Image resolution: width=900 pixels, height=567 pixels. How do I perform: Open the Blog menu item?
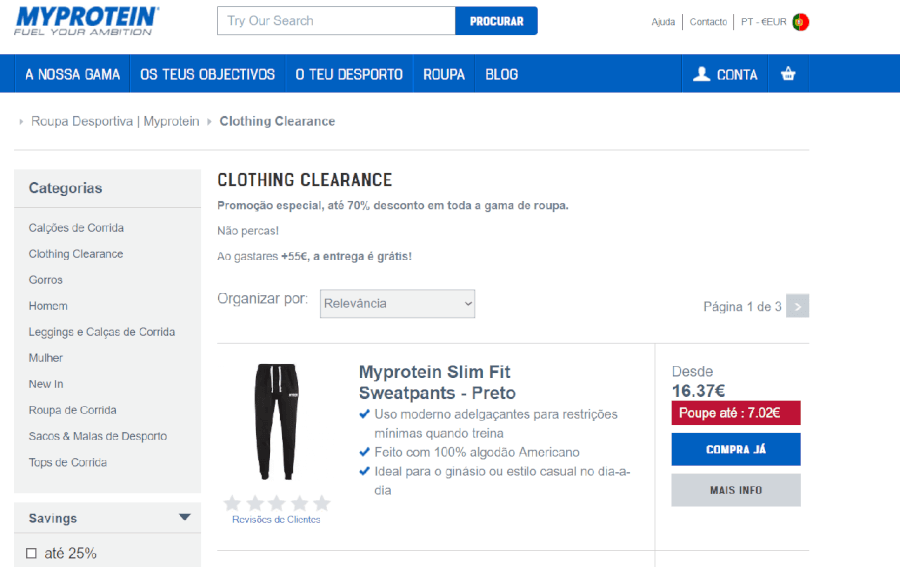(x=501, y=74)
